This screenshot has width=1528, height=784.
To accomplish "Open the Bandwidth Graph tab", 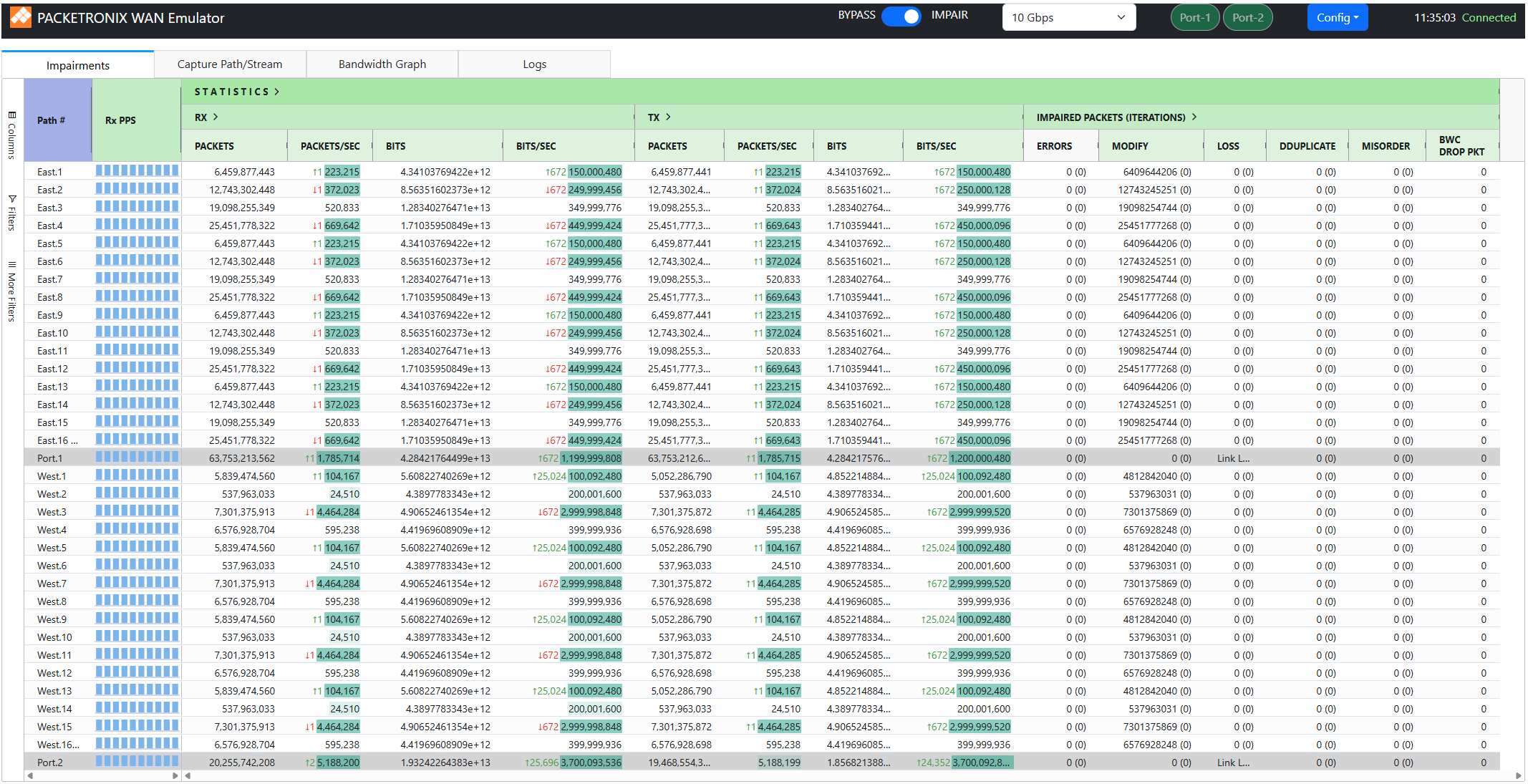I will (382, 64).
